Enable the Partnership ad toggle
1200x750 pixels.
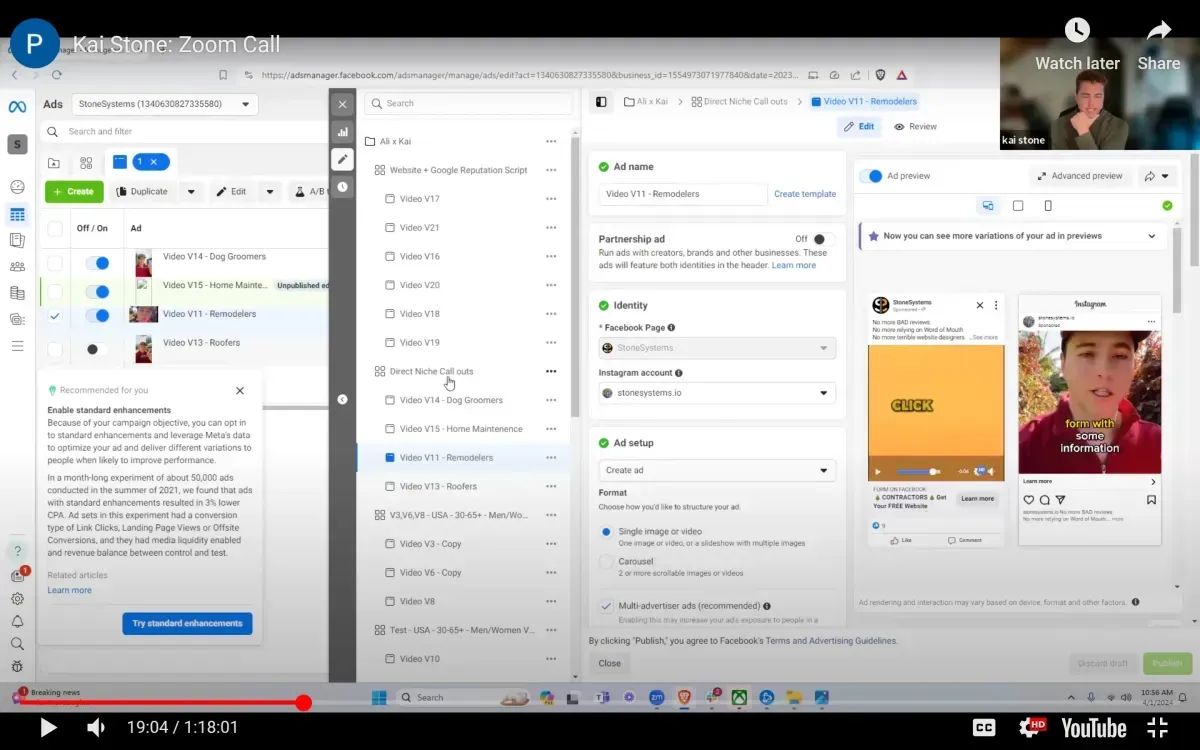coord(823,239)
